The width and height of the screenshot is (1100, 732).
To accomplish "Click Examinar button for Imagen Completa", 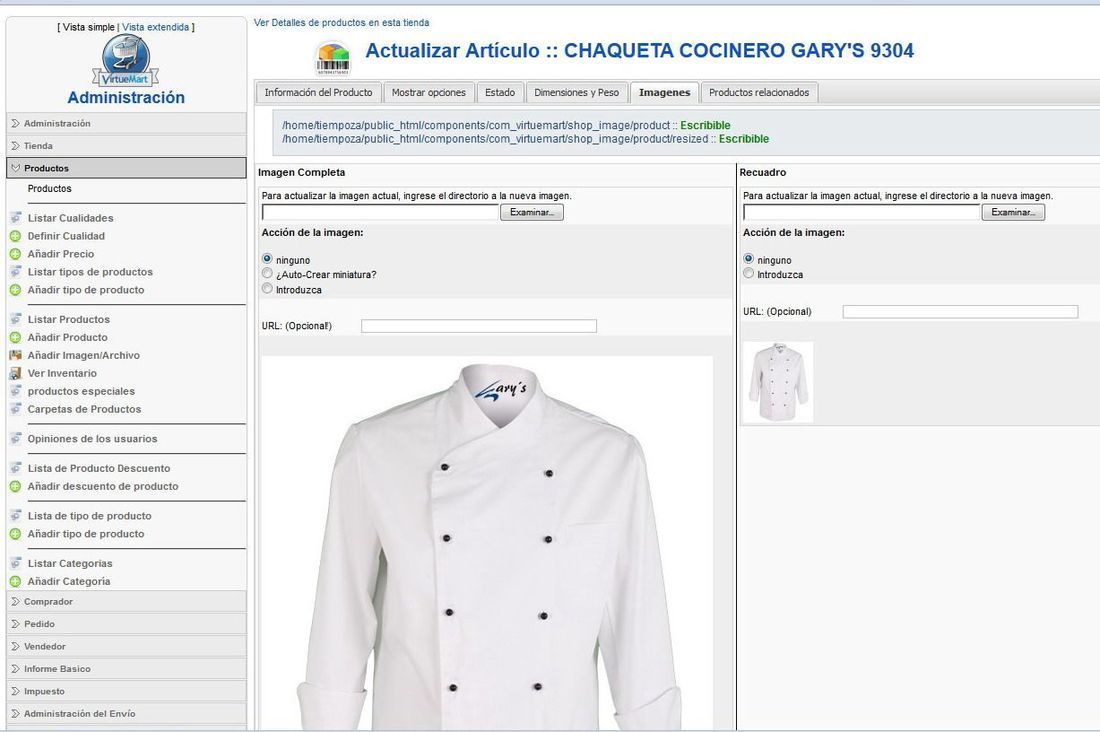I will 532,212.
